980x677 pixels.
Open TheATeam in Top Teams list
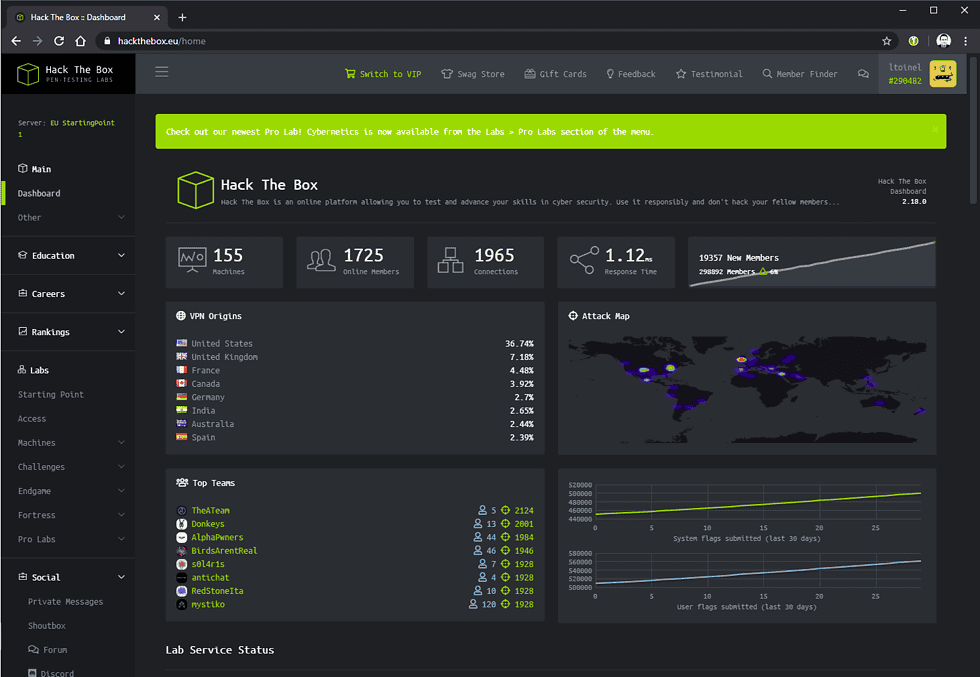click(x=211, y=511)
